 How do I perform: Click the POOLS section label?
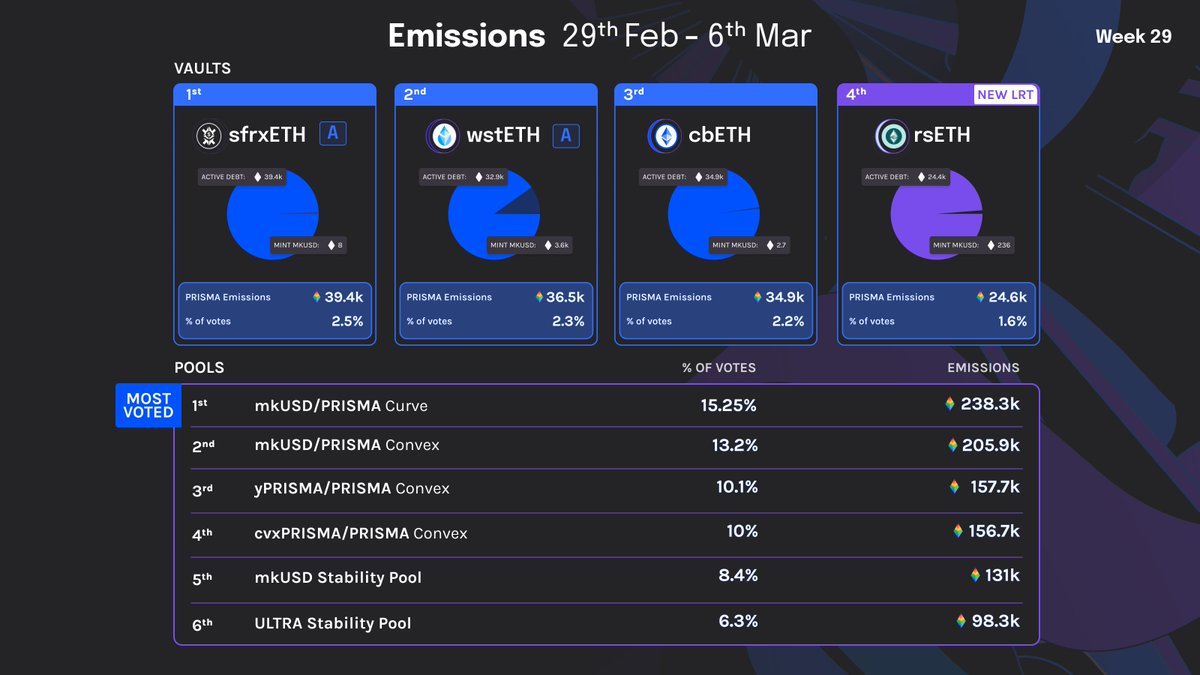[199, 367]
